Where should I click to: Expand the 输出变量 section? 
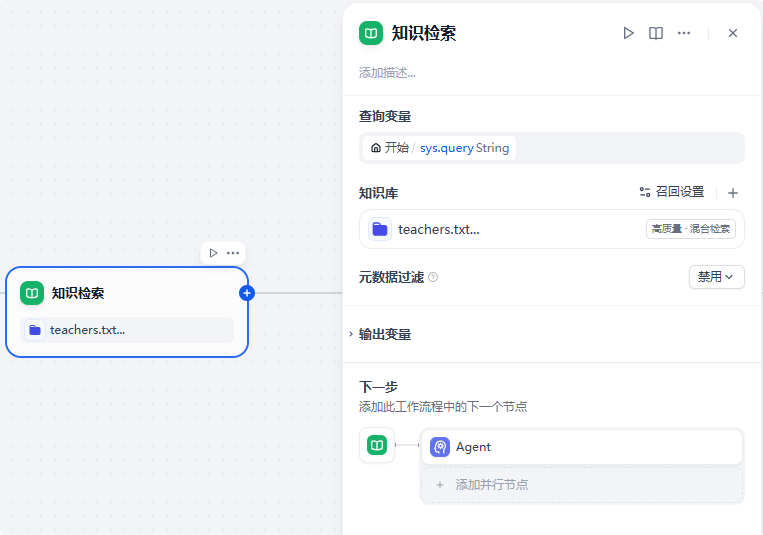385,334
